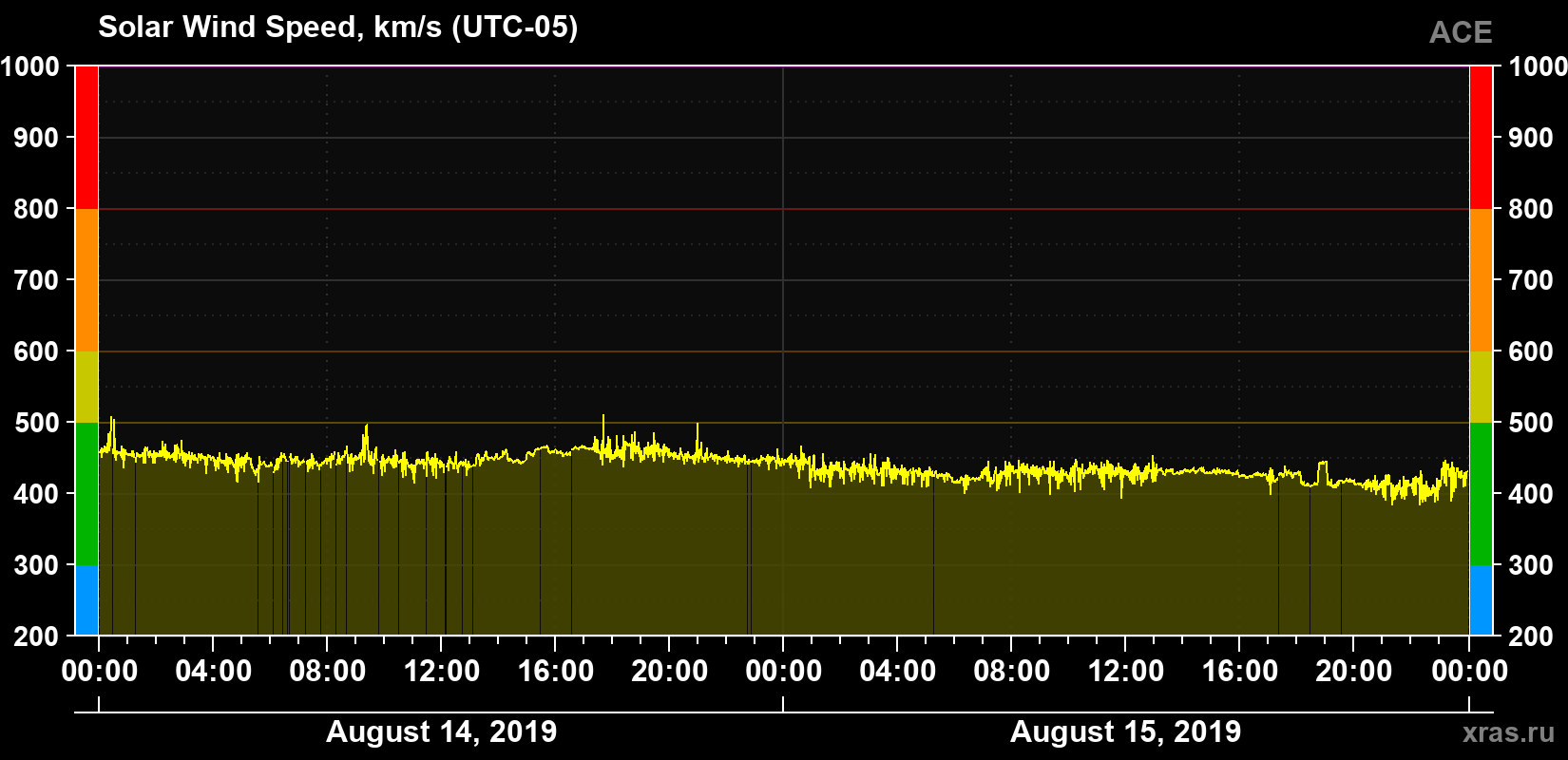The width and height of the screenshot is (1568, 760).
Task: Click the ACE spacecraft label
Action: click(1461, 32)
